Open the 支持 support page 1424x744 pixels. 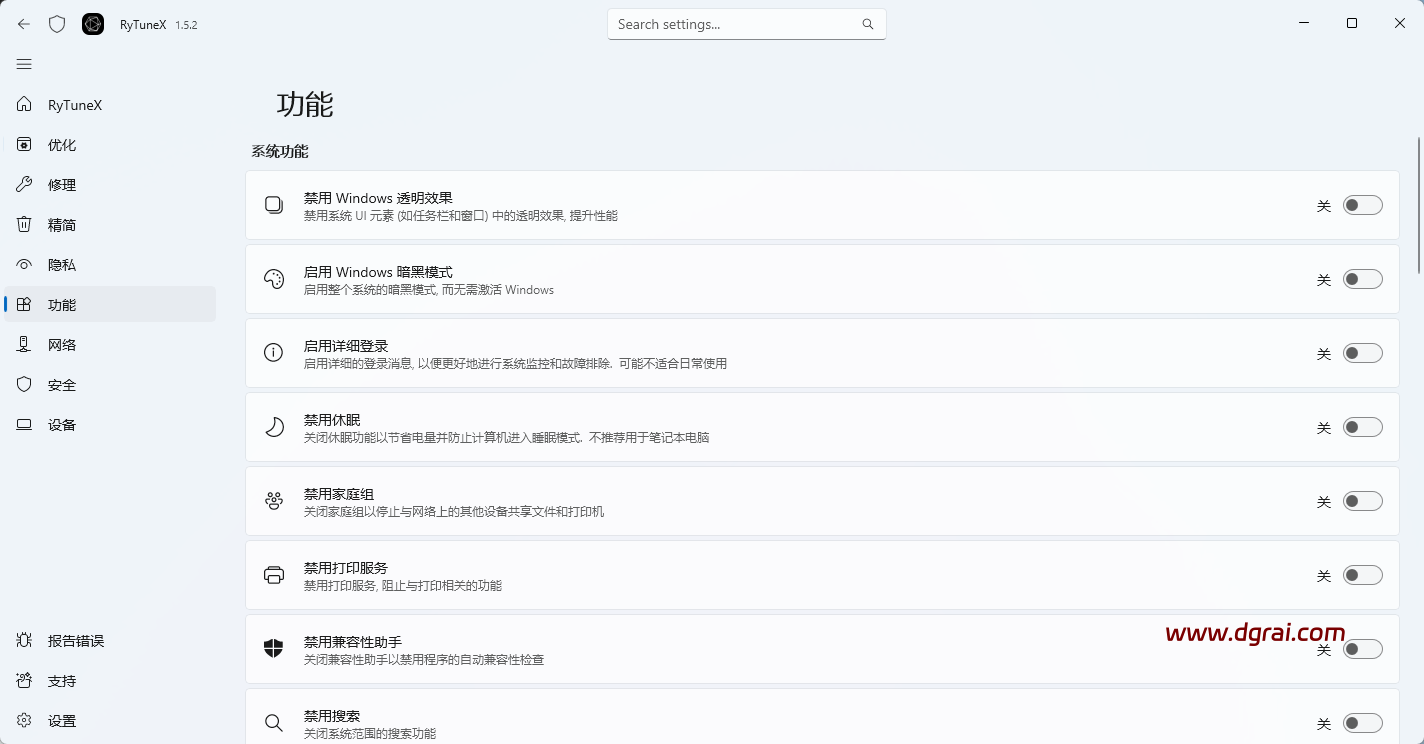[x=60, y=680]
